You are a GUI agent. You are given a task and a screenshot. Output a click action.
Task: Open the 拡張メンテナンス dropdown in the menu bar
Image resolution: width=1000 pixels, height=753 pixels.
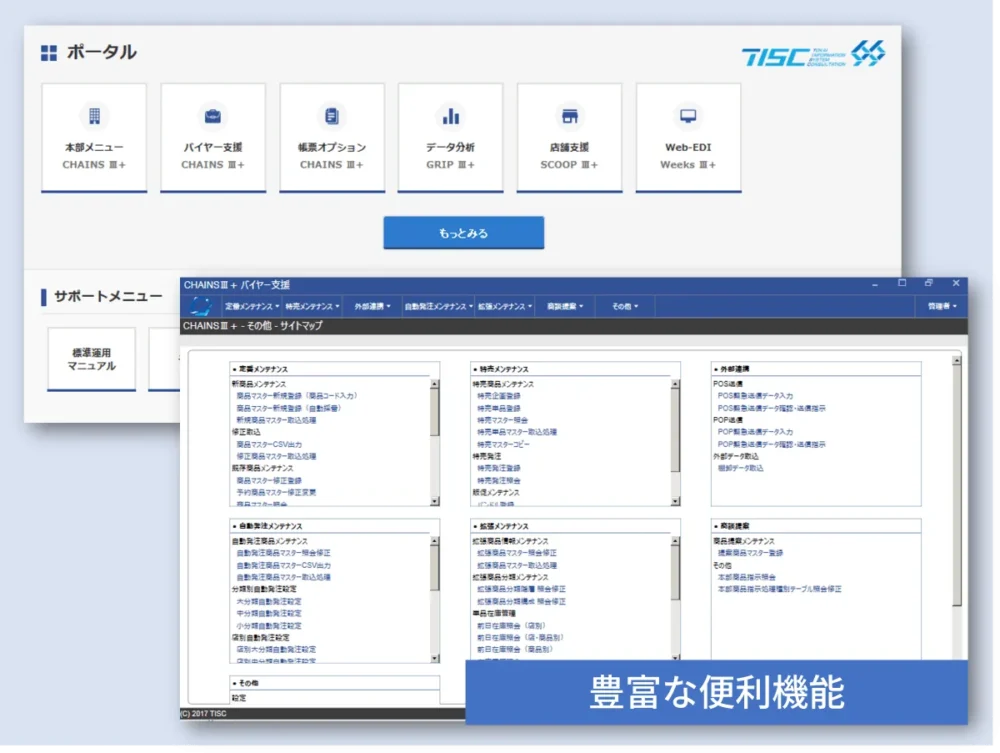click(505, 307)
